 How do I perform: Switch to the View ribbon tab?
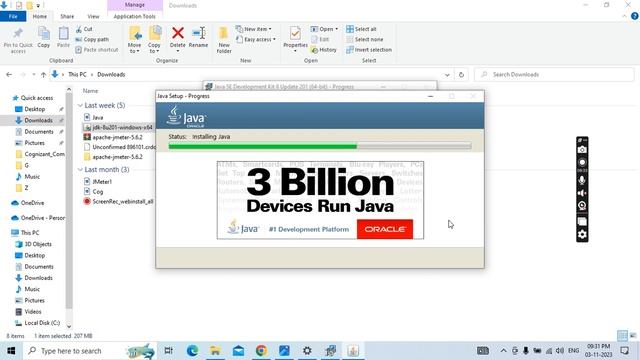click(x=93, y=16)
